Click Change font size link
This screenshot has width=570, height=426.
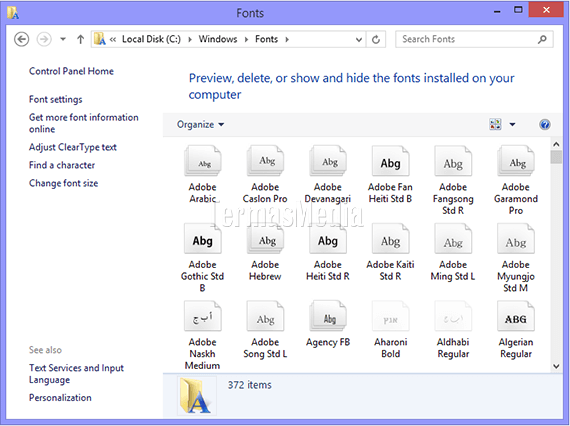(x=64, y=183)
